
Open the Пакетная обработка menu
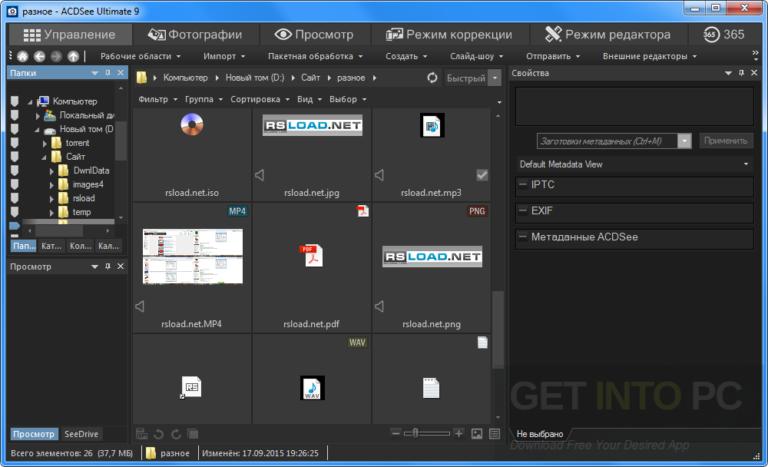(x=315, y=56)
